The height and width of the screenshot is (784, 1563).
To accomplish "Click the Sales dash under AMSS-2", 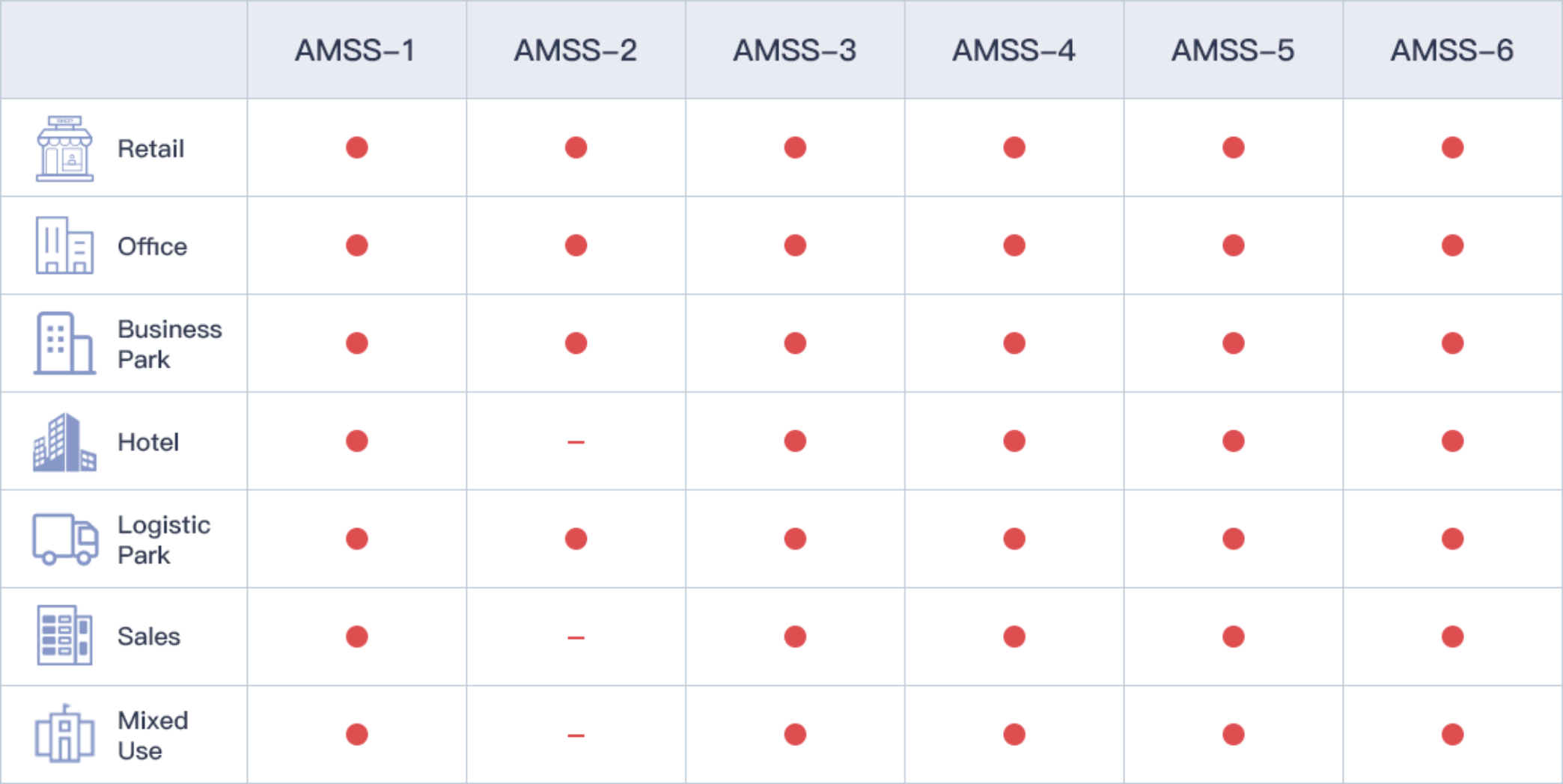I will (x=576, y=638).
